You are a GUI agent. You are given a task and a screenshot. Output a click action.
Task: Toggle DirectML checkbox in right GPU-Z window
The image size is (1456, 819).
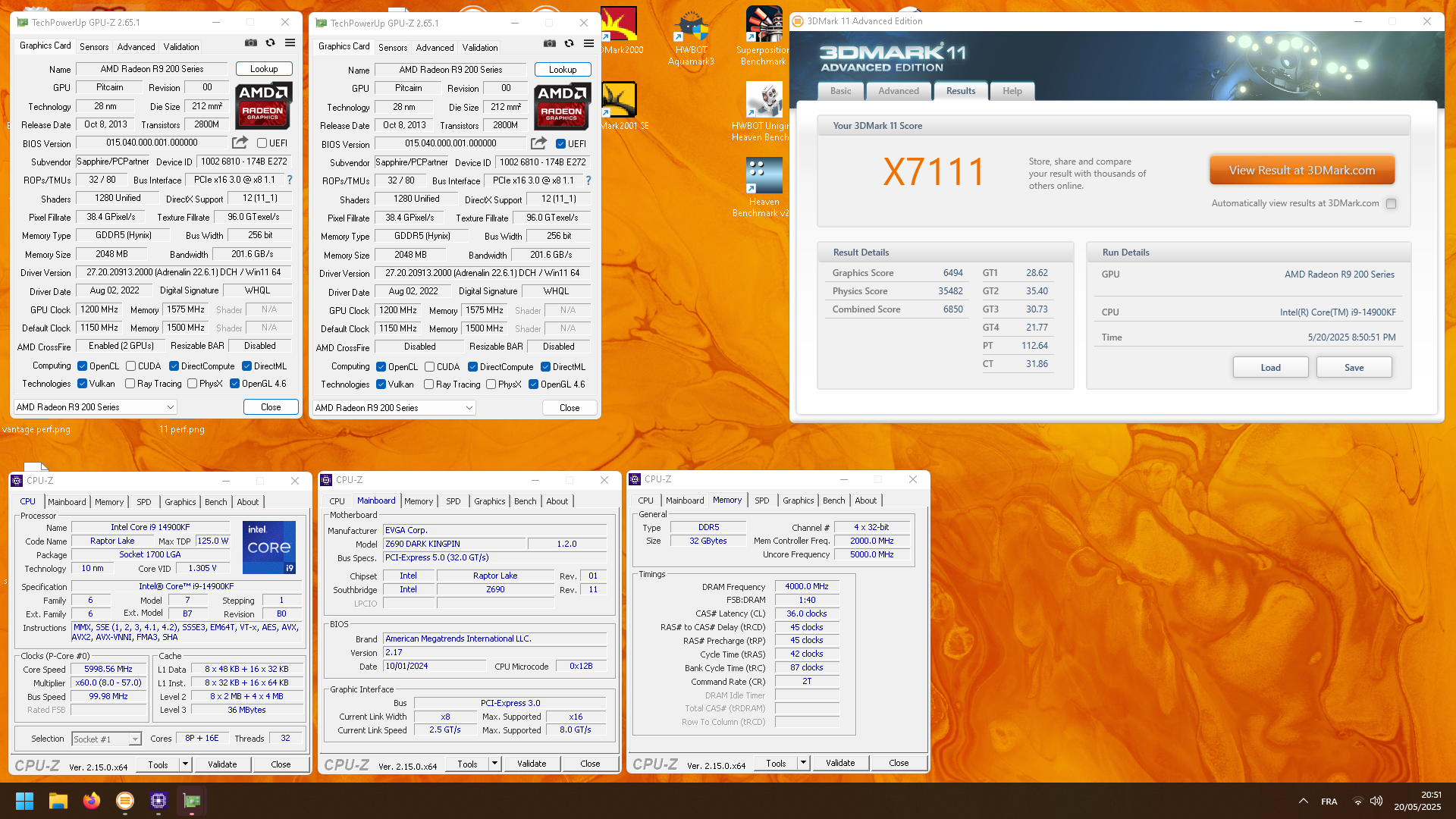(x=544, y=367)
